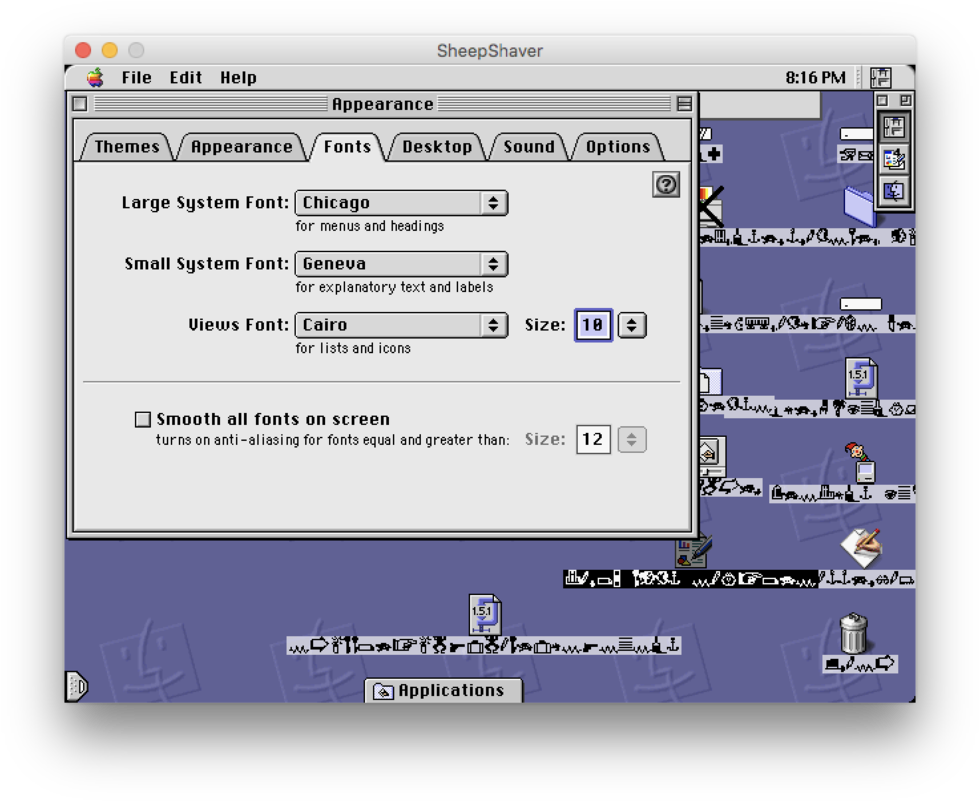
Task: Select the 1.5.1 document icon at bottom center
Action: pos(484,615)
